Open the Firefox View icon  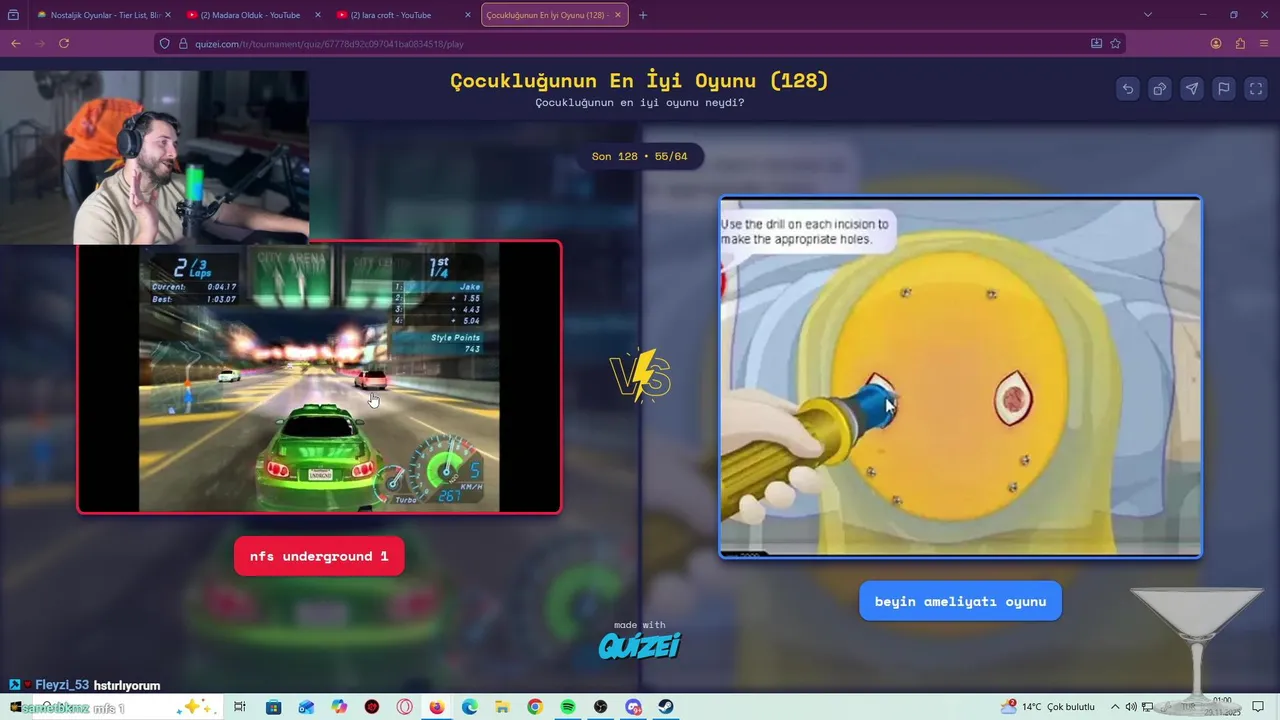(x=13, y=15)
